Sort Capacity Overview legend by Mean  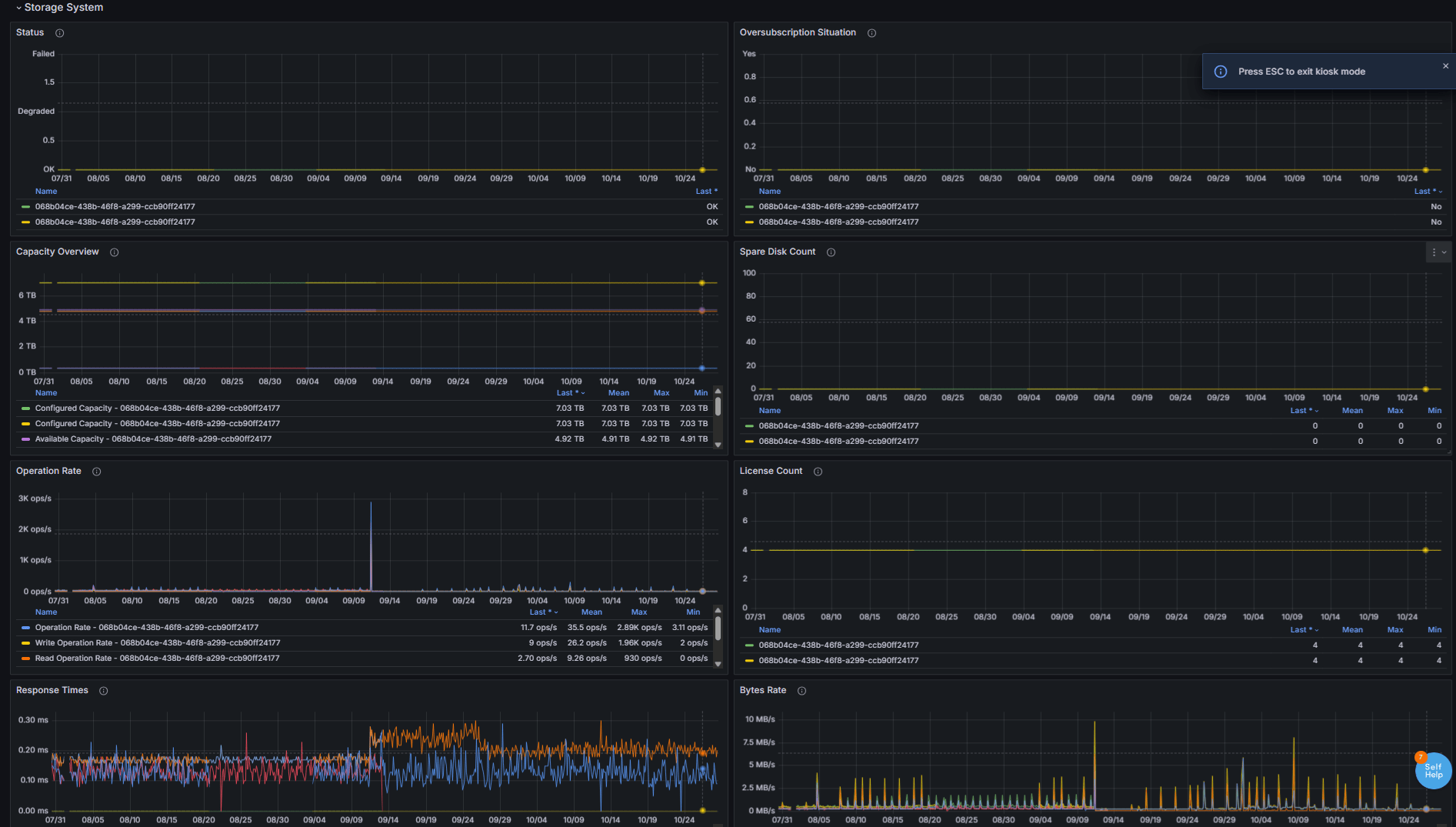point(618,393)
